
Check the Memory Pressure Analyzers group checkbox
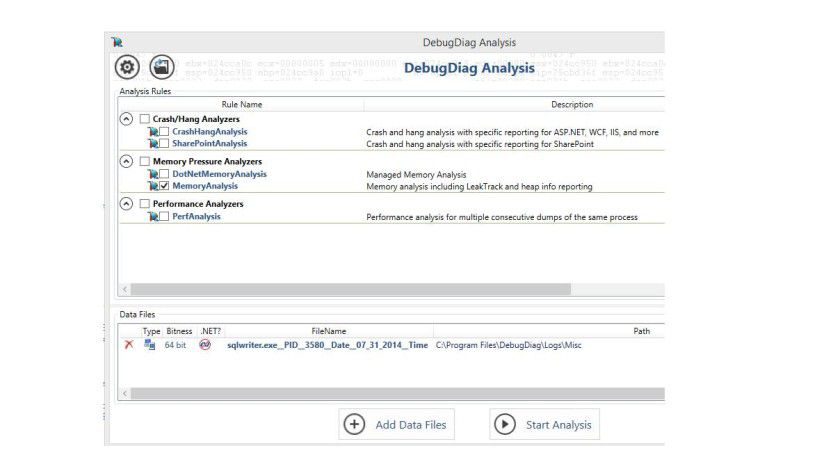point(145,161)
